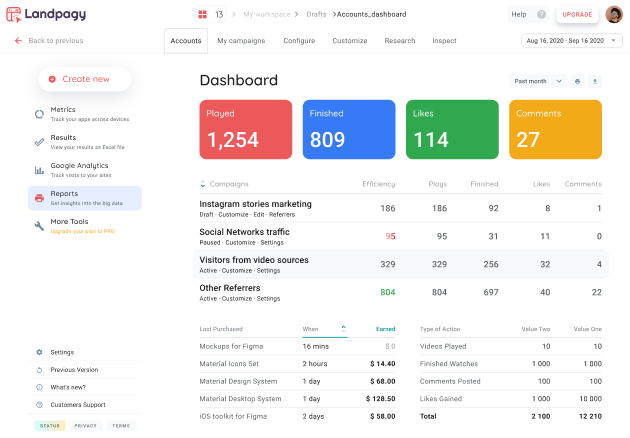
Task: Click the help question mark icon
Action: coord(541,15)
